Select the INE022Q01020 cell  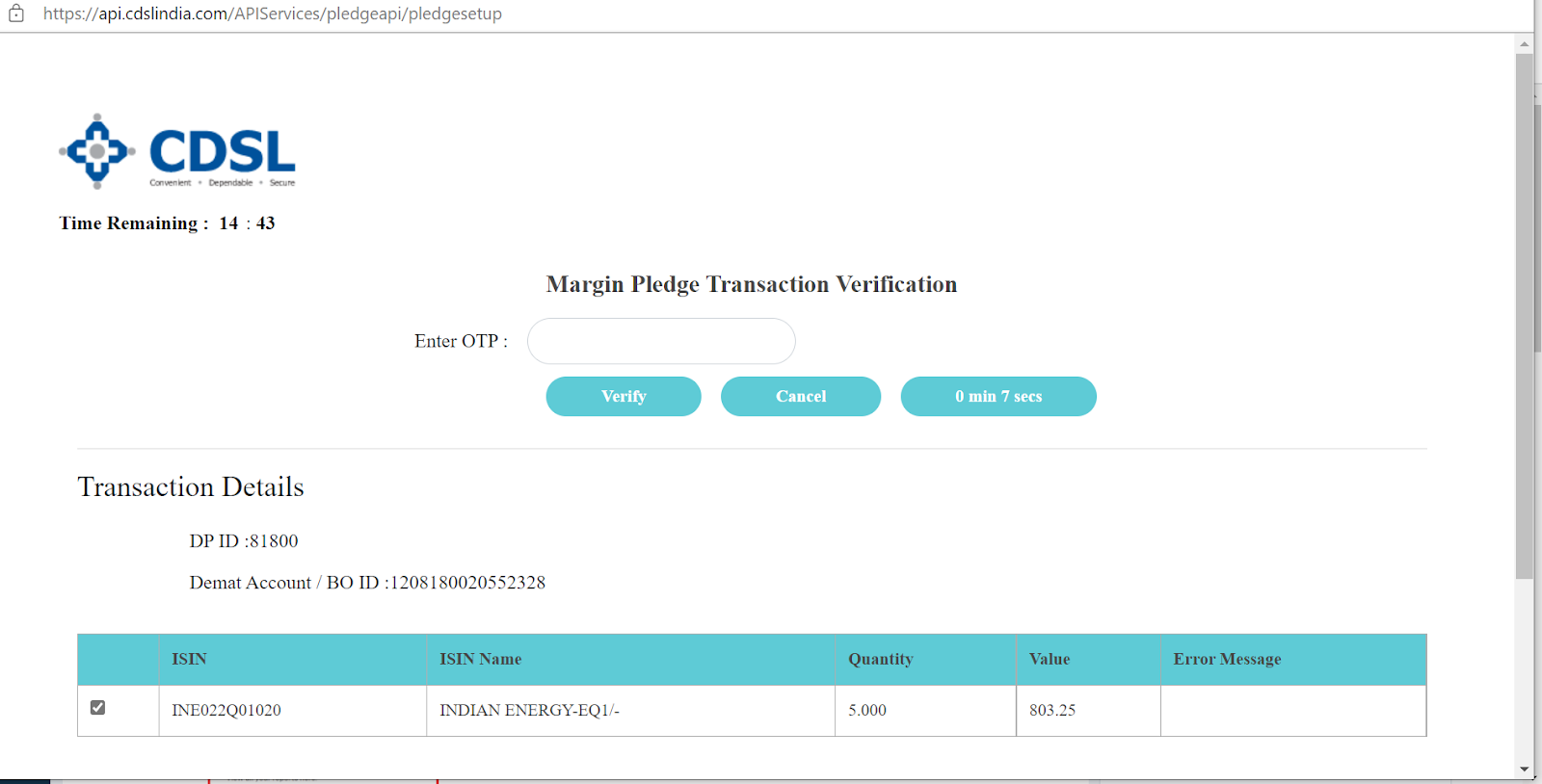pyautogui.click(x=293, y=711)
